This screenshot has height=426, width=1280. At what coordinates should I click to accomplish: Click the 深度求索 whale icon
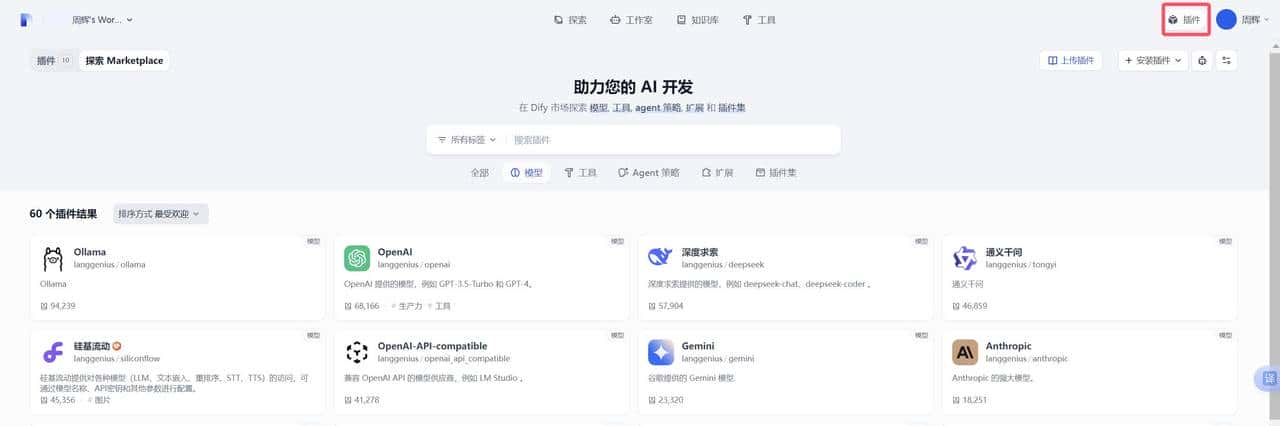click(661, 258)
